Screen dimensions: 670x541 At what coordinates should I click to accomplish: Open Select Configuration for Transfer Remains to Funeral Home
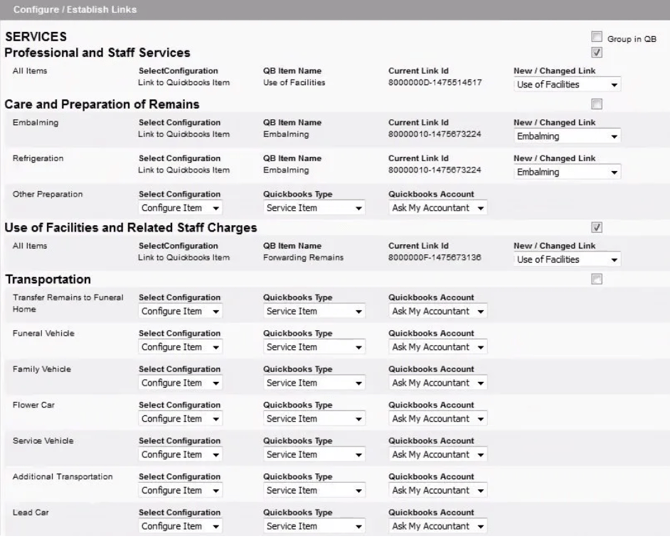[x=180, y=311]
